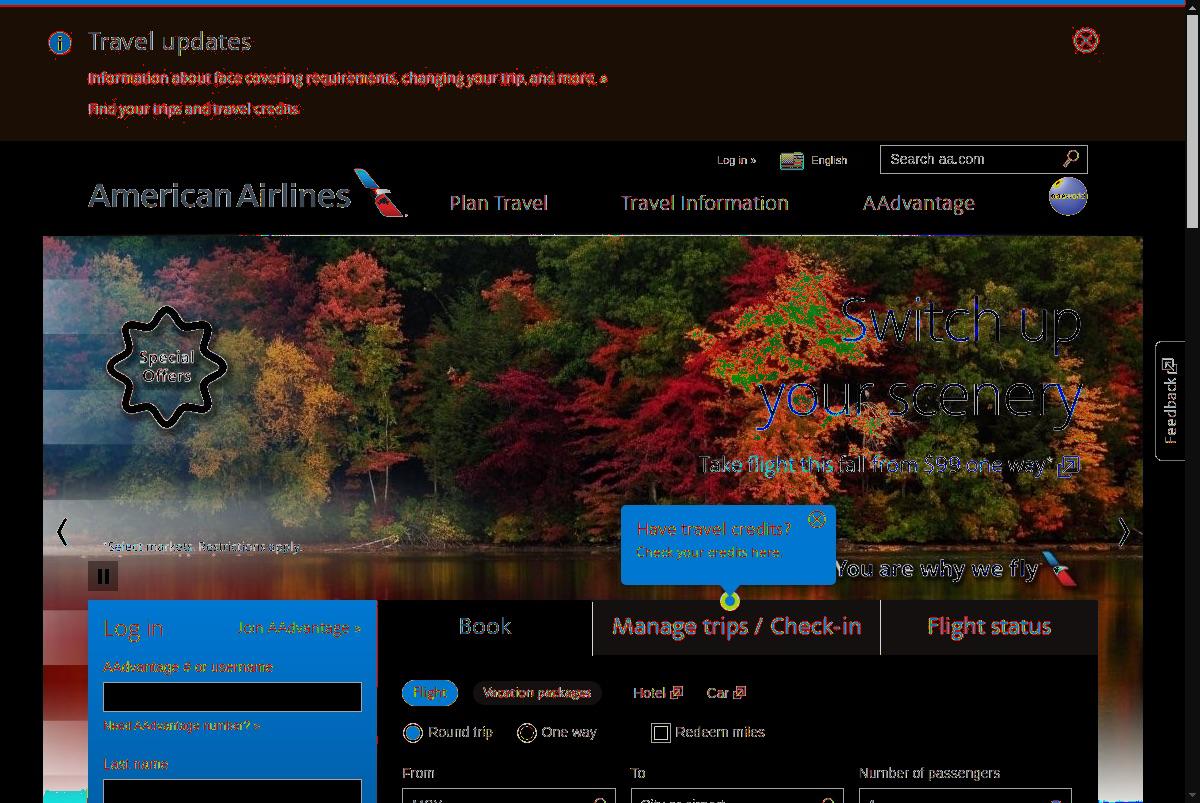This screenshot has width=1200, height=803.
Task: Pause the hero carousel
Action: pyautogui.click(x=103, y=576)
